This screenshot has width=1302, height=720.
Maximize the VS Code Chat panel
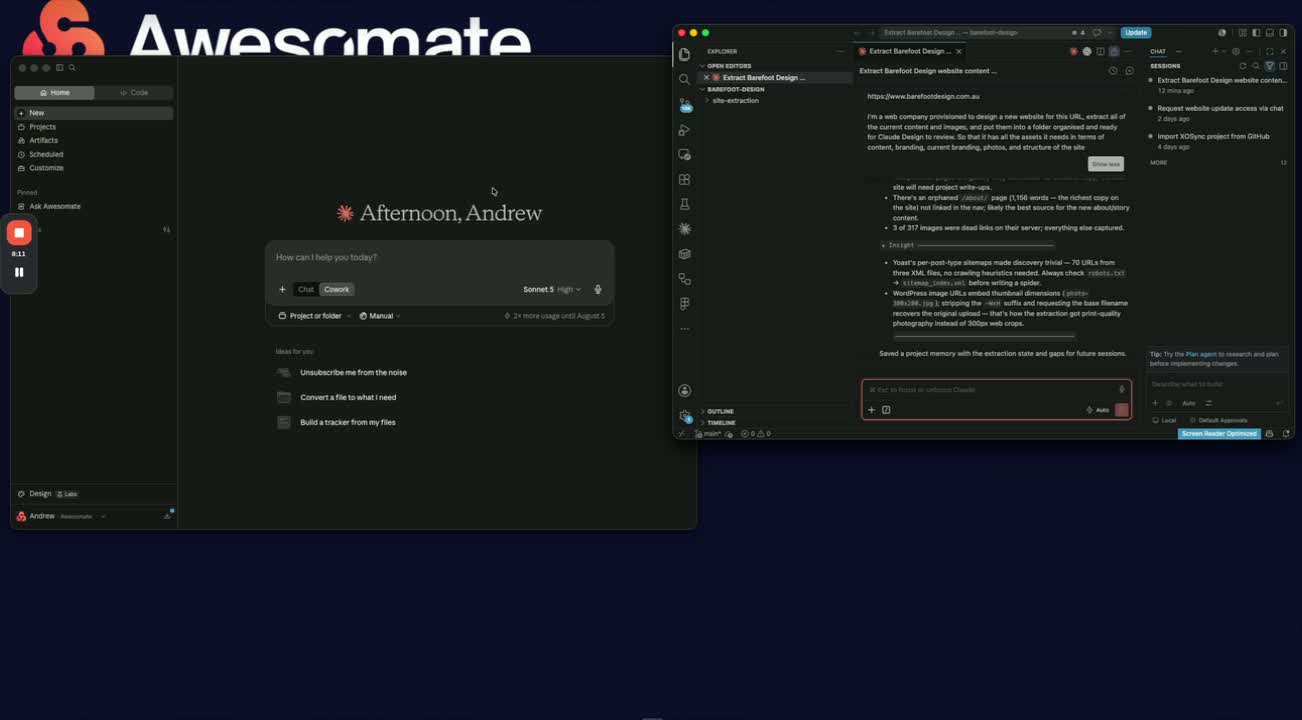tap(1270, 51)
